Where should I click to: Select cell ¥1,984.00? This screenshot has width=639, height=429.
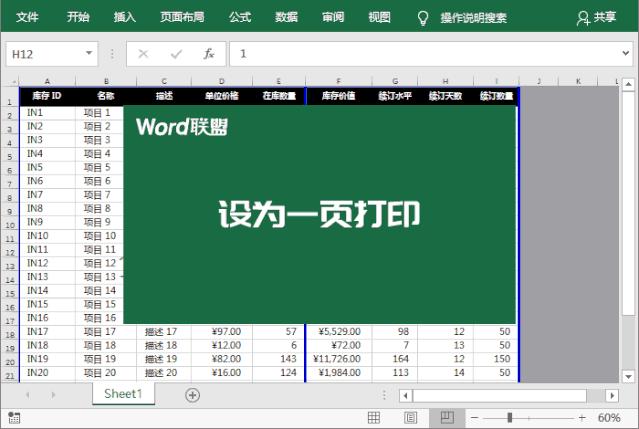339,373
